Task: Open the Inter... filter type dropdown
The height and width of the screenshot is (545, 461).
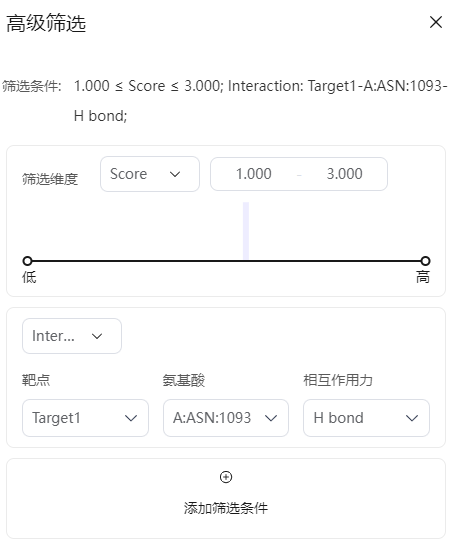Action: [x=72, y=336]
